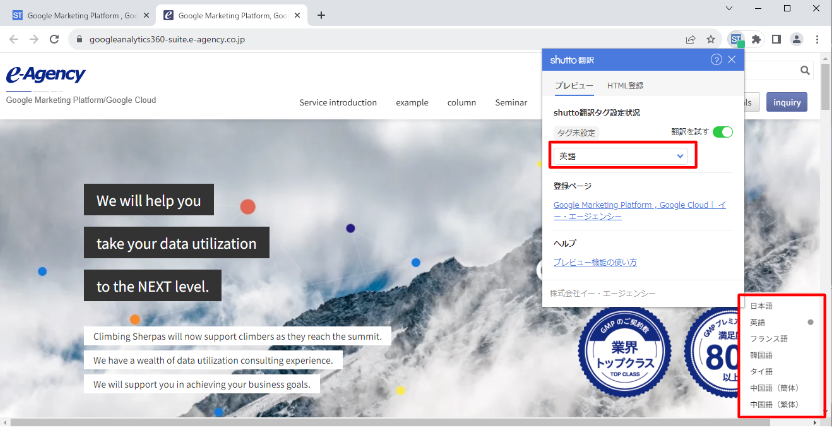Close the first Google Marketing Platform tab
The width and height of the screenshot is (832, 428).
pos(146,15)
